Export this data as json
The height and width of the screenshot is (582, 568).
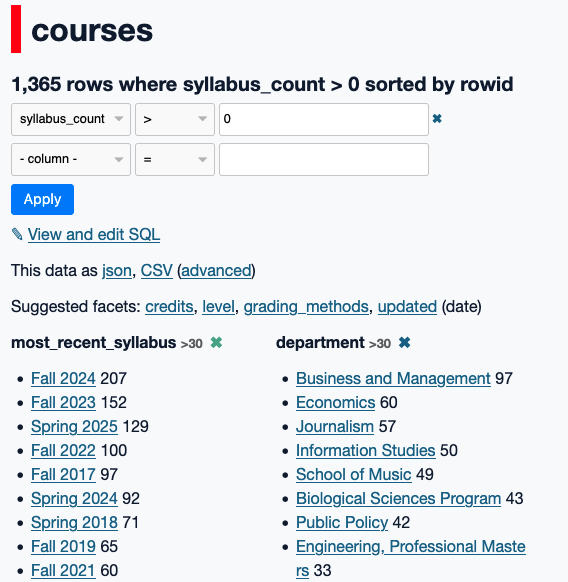click(117, 271)
